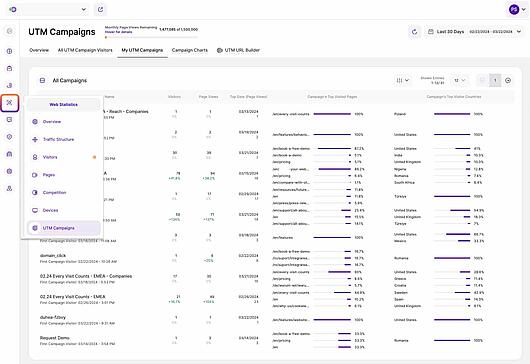
Task: Open the columns selector icon
Action: click(x=403, y=80)
